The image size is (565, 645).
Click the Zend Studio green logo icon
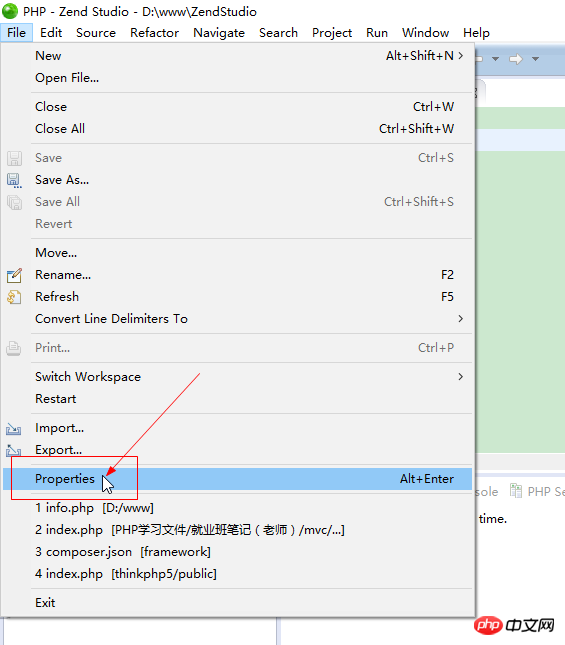10,11
